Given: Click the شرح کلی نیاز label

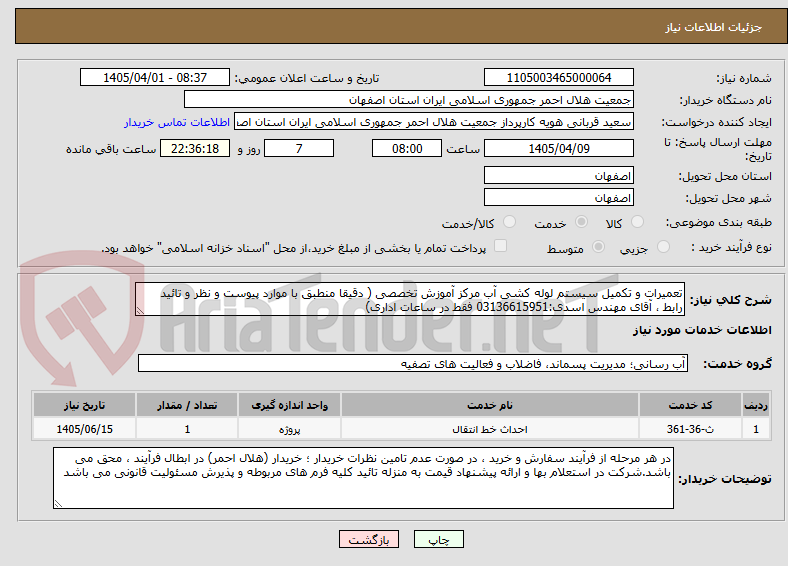Looking at the screenshot, I should click(730, 300).
